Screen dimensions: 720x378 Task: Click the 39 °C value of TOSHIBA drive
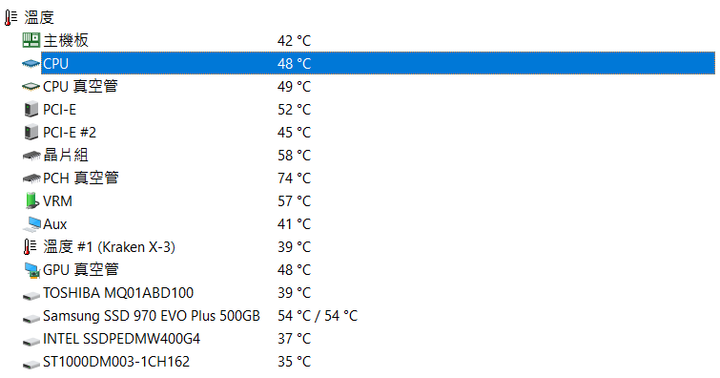coord(294,293)
